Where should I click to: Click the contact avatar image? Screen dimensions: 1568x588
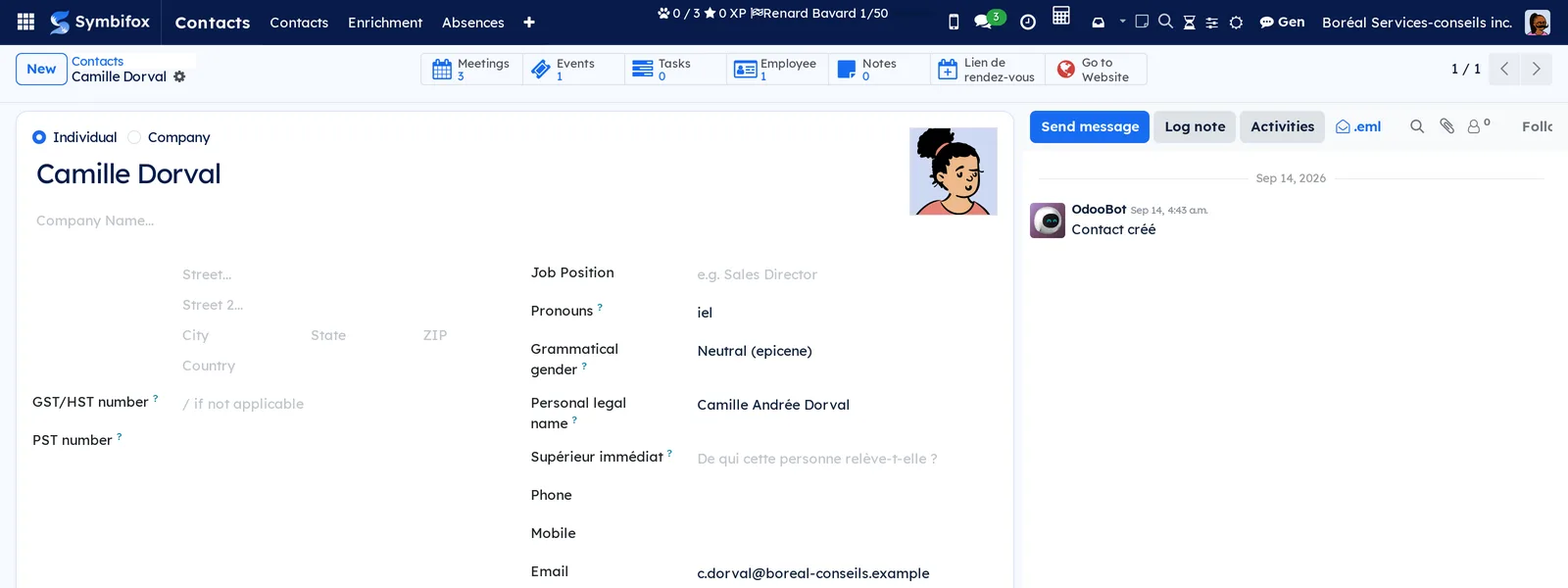(x=954, y=171)
